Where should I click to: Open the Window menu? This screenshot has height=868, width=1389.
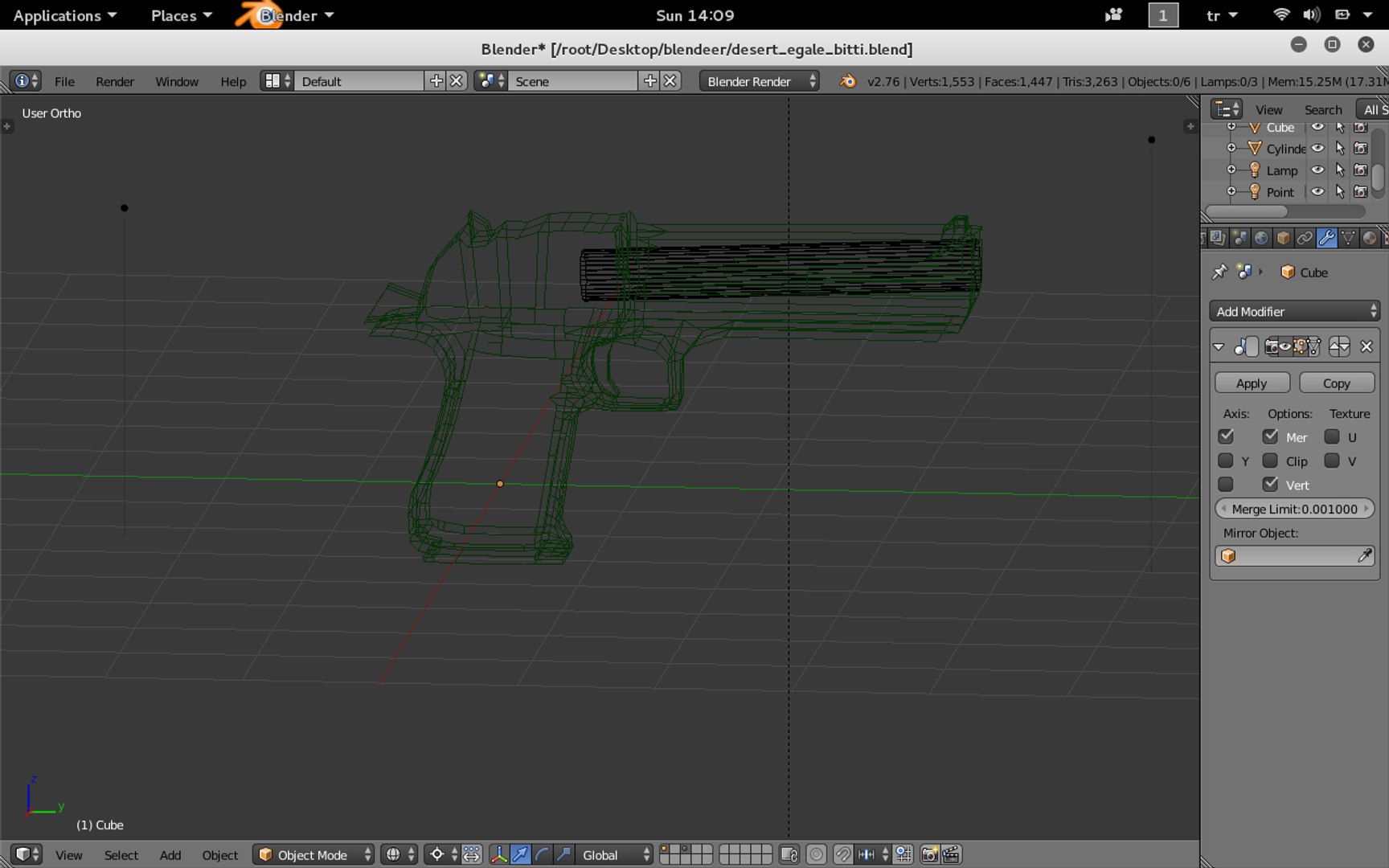pos(177,81)
